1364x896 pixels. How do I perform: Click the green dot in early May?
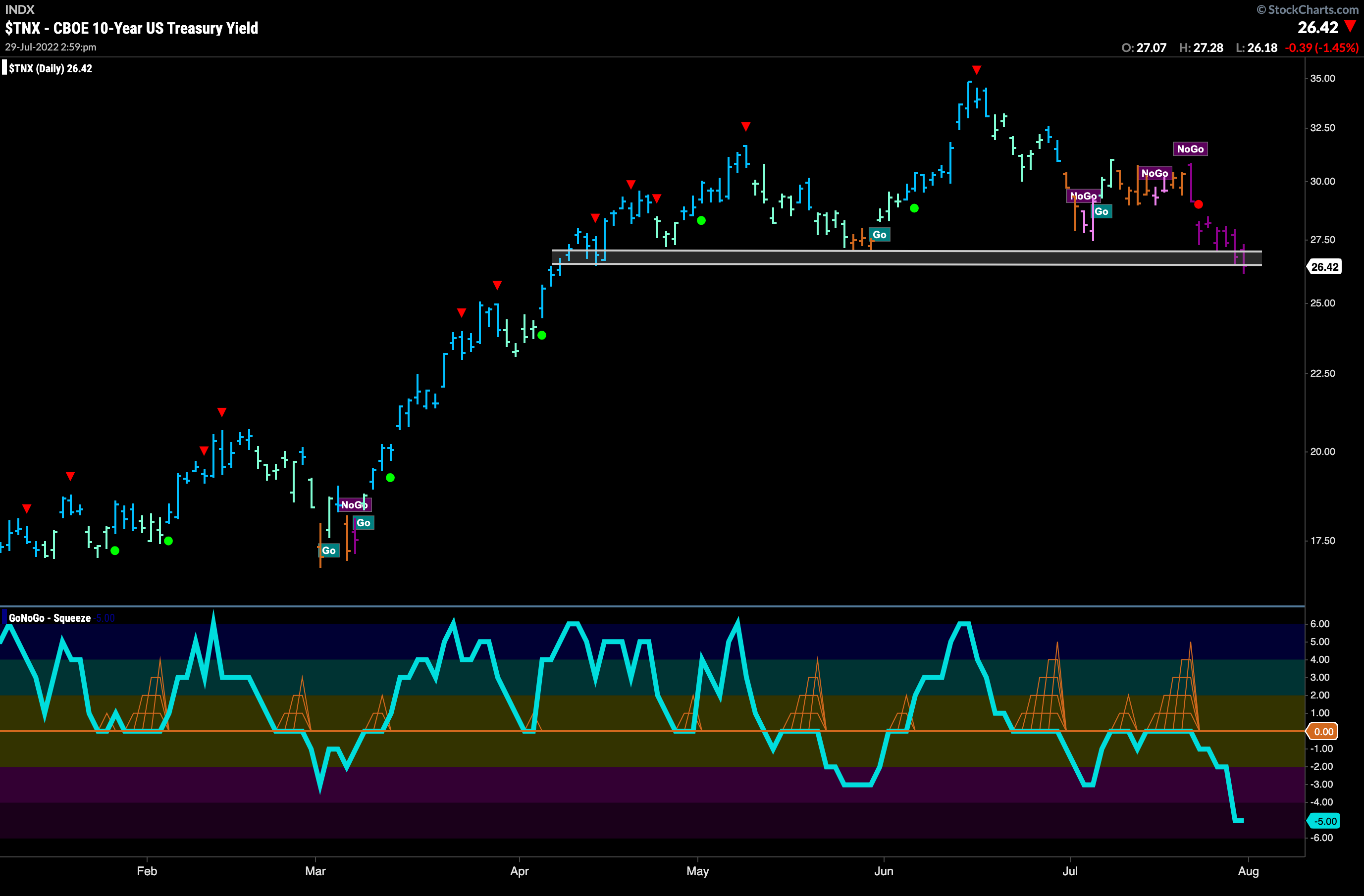click(x=701, y=220)
